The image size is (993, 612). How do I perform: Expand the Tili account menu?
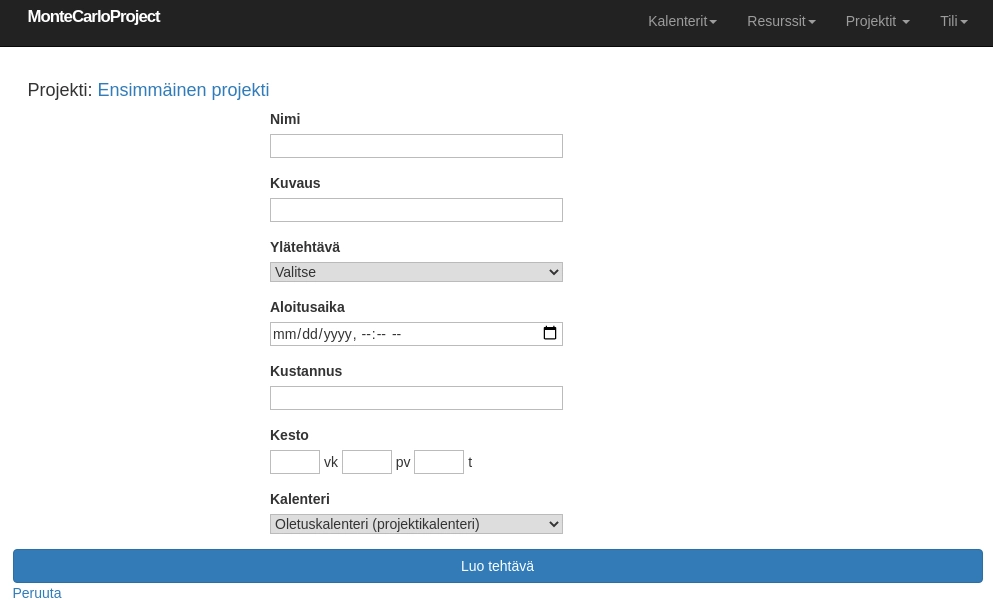pos(953,21)
